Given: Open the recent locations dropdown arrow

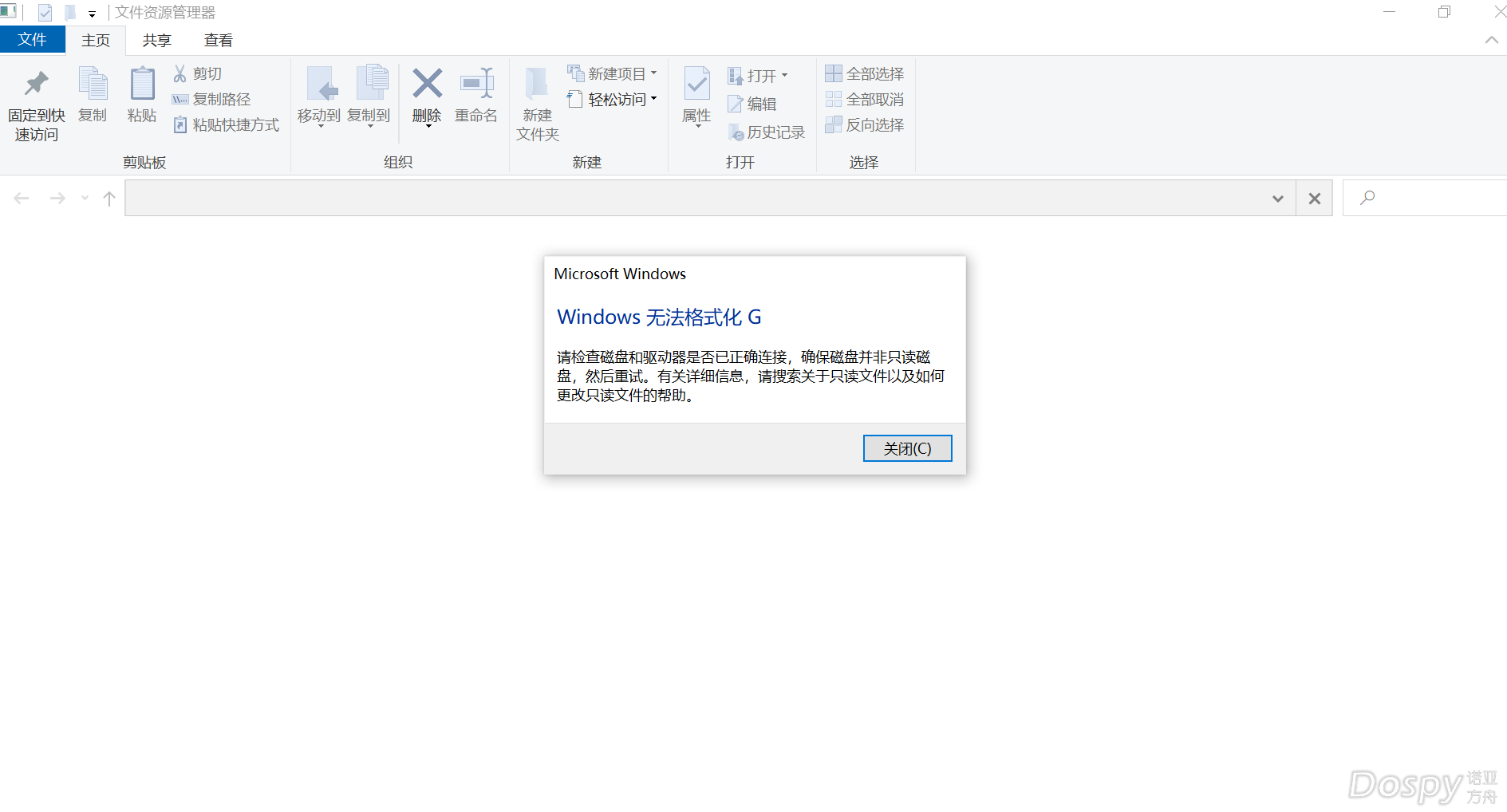Looking at the screenshot, I should click(85, 198).
